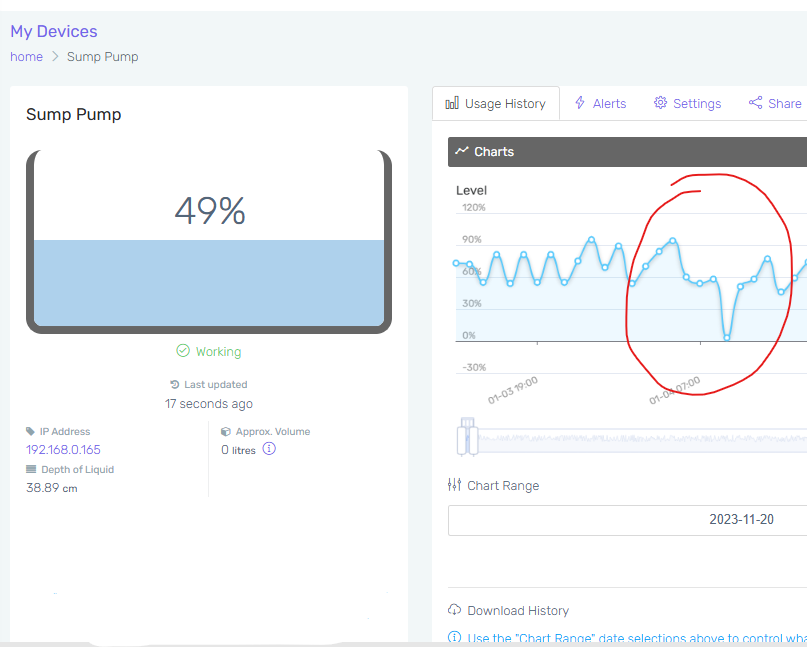Click the green Working status check icon
The width and height of the screenshot is (807, 647).
click(183, 351)
